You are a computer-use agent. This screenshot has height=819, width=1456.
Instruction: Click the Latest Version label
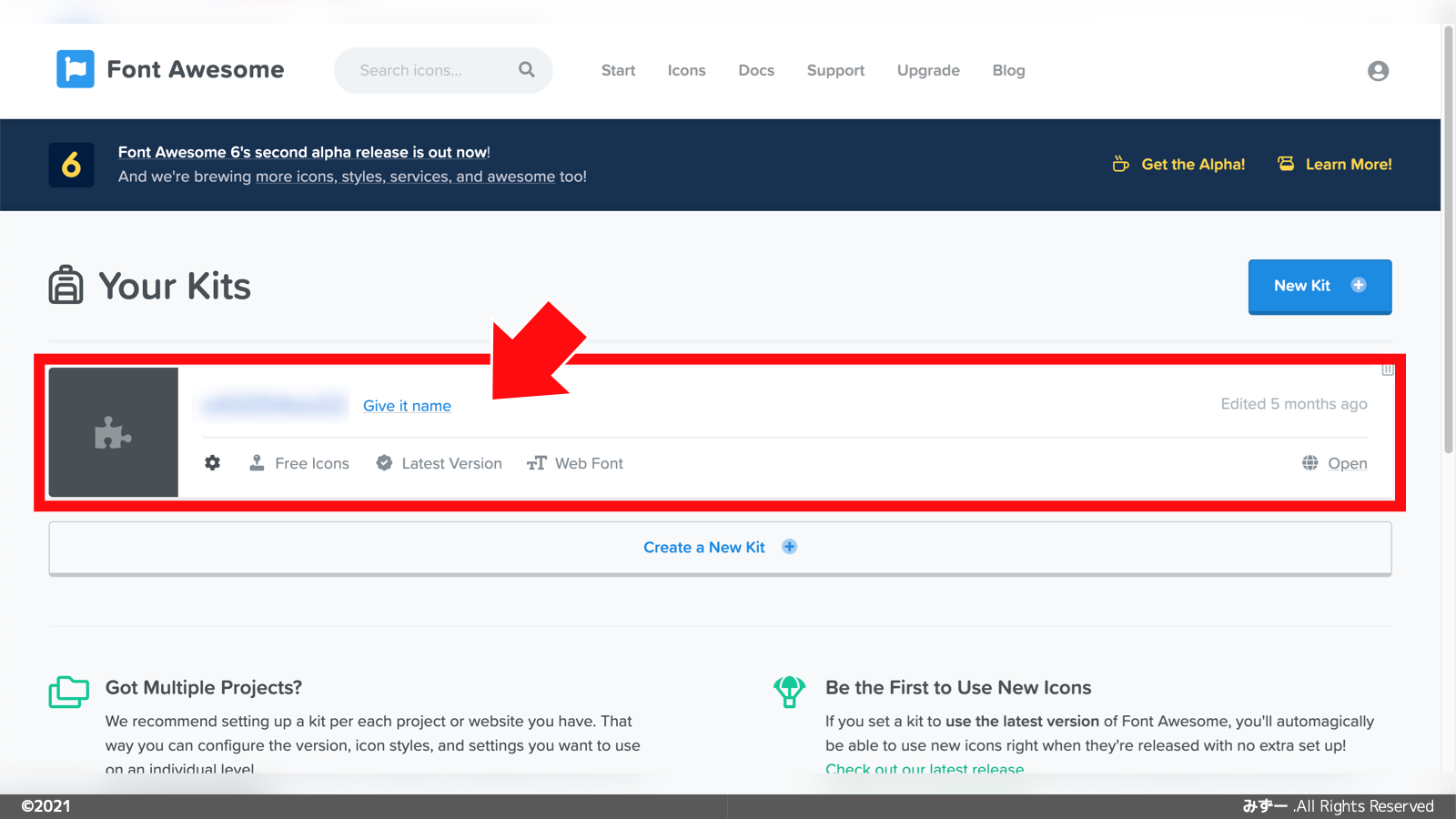(451, 463)
